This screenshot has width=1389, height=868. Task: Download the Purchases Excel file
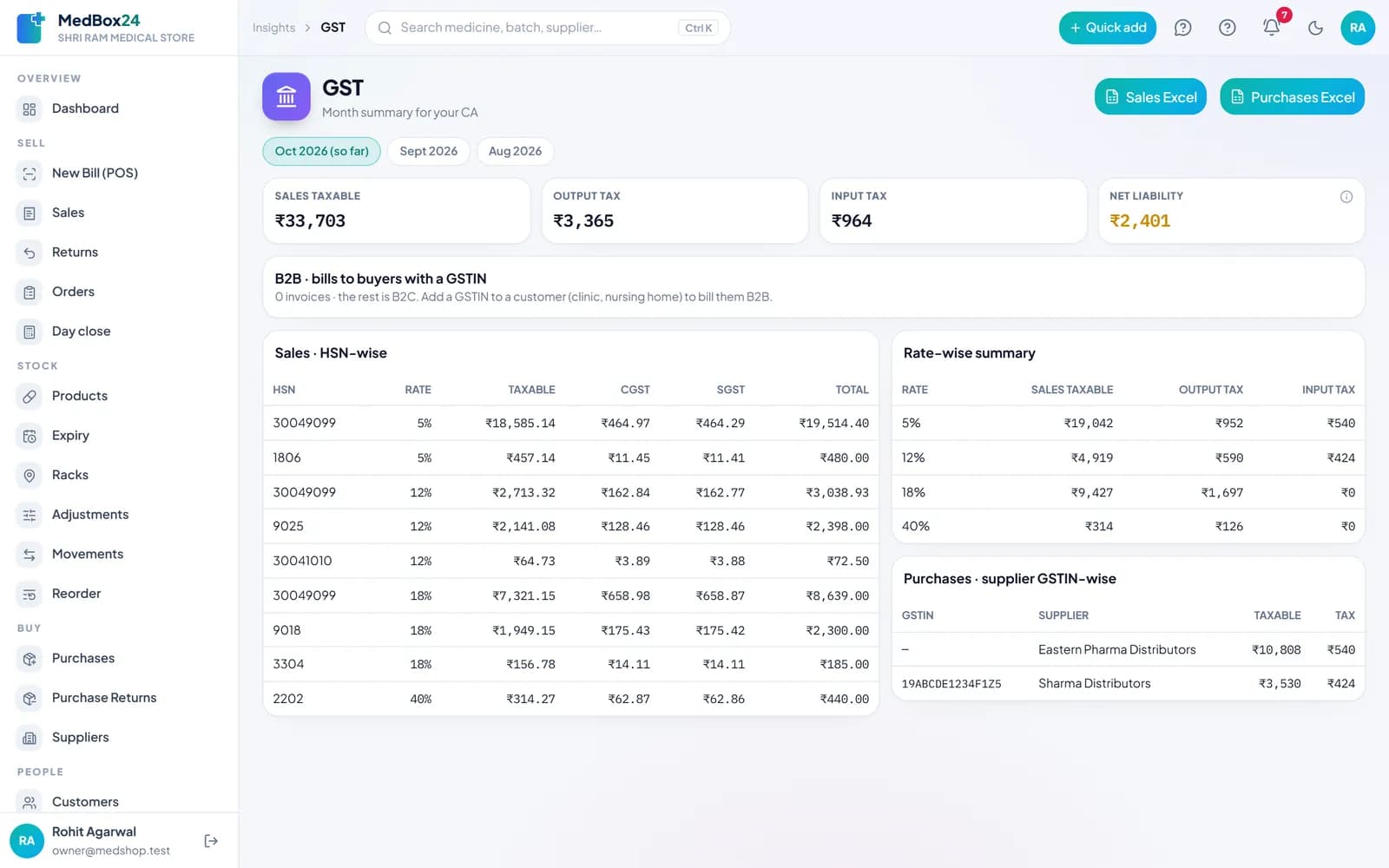1292,97
